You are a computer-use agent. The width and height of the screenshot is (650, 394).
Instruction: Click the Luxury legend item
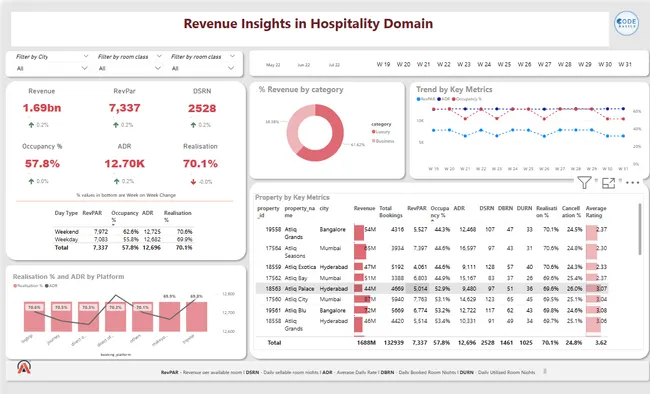point(381,132)
